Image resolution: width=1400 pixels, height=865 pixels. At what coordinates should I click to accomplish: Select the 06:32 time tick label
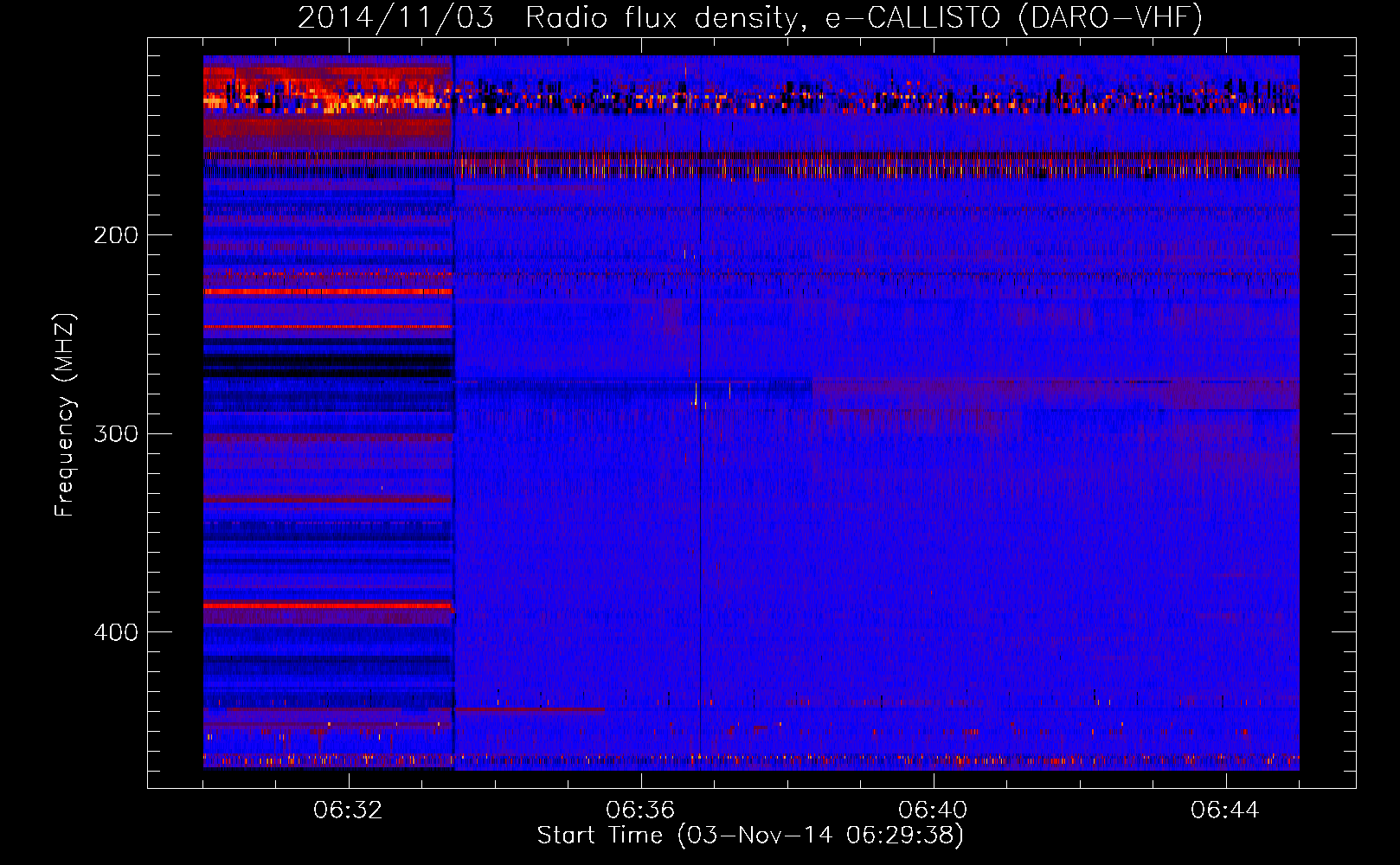[x=348, y=811]
